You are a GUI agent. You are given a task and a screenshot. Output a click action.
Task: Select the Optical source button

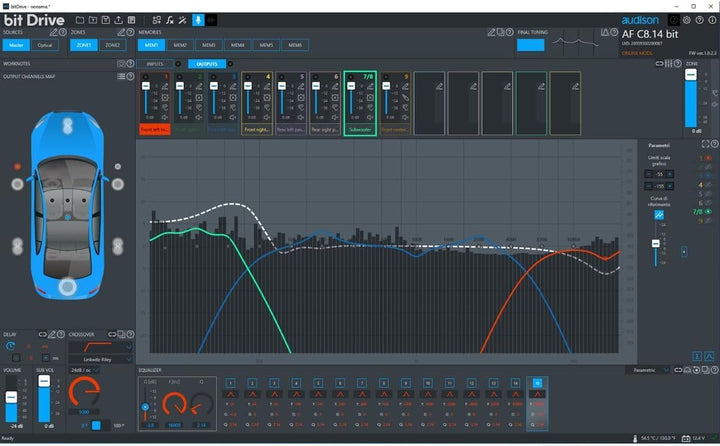(x=45, y=45)
